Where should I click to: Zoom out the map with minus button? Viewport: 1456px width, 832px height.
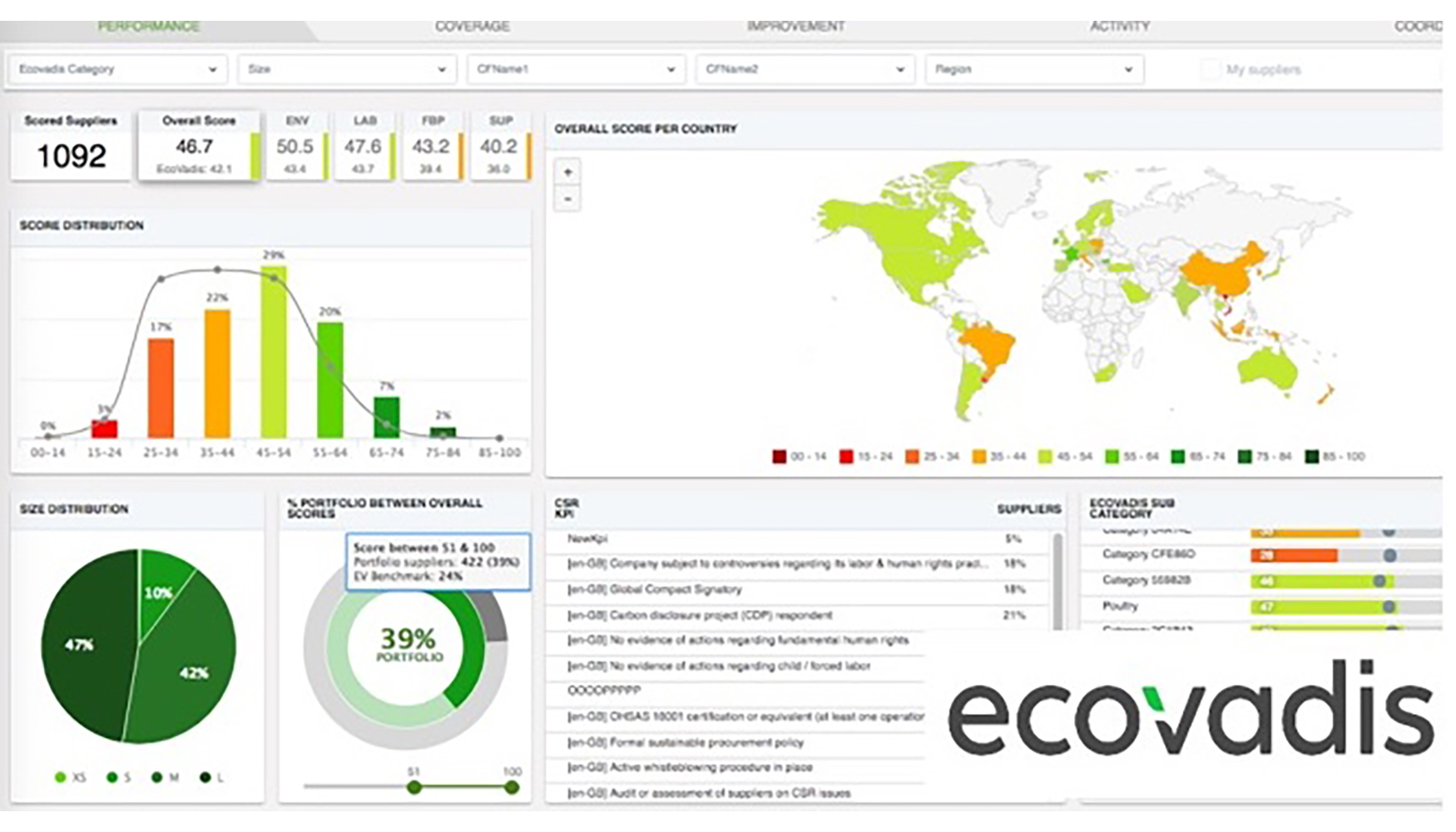567,199
